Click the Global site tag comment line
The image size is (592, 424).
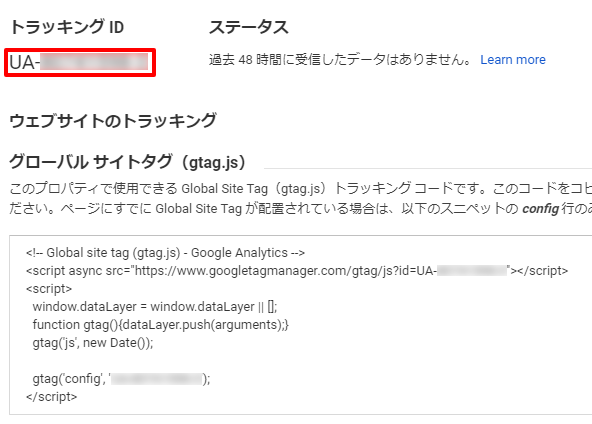tap(165, 253)
